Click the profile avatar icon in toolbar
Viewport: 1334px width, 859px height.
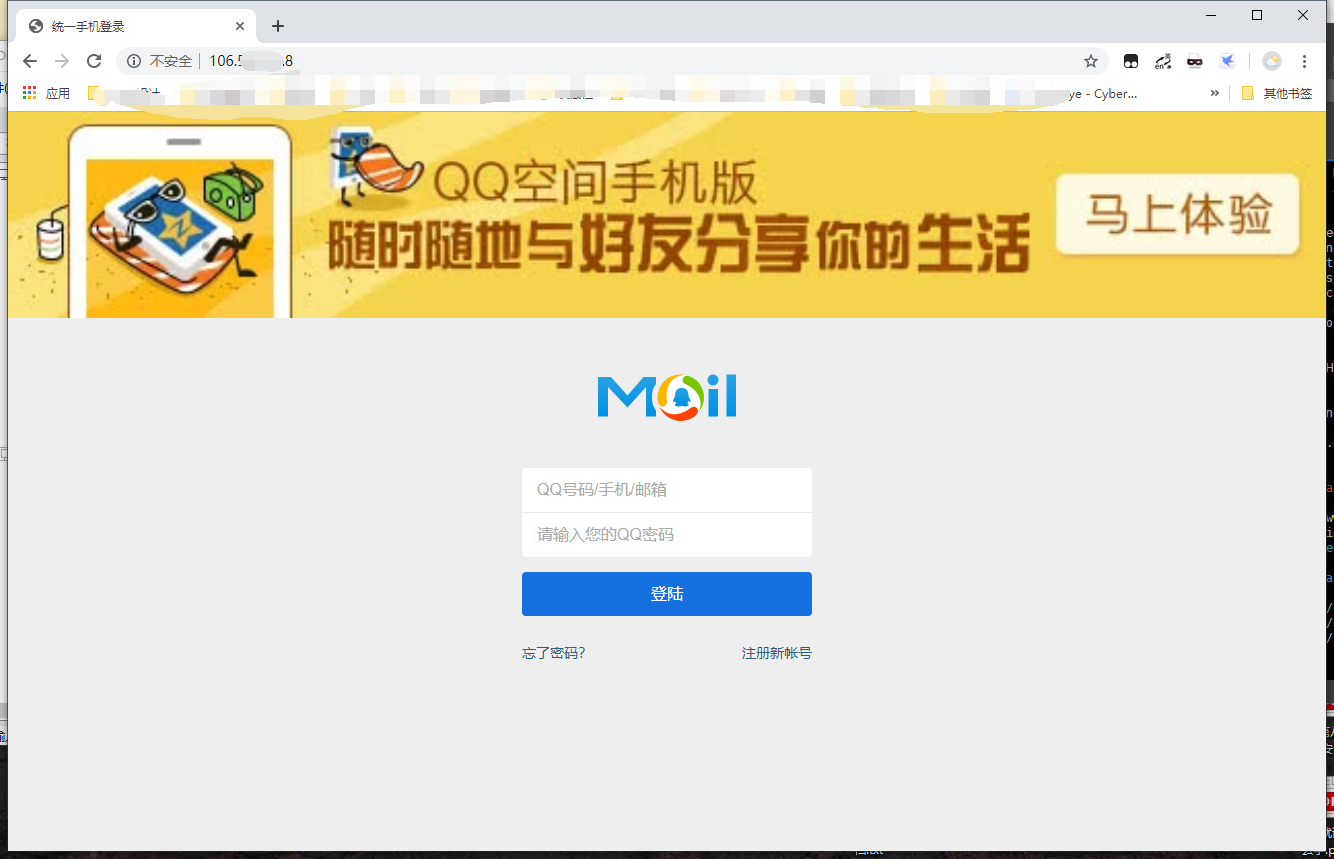pos(1272,61)
